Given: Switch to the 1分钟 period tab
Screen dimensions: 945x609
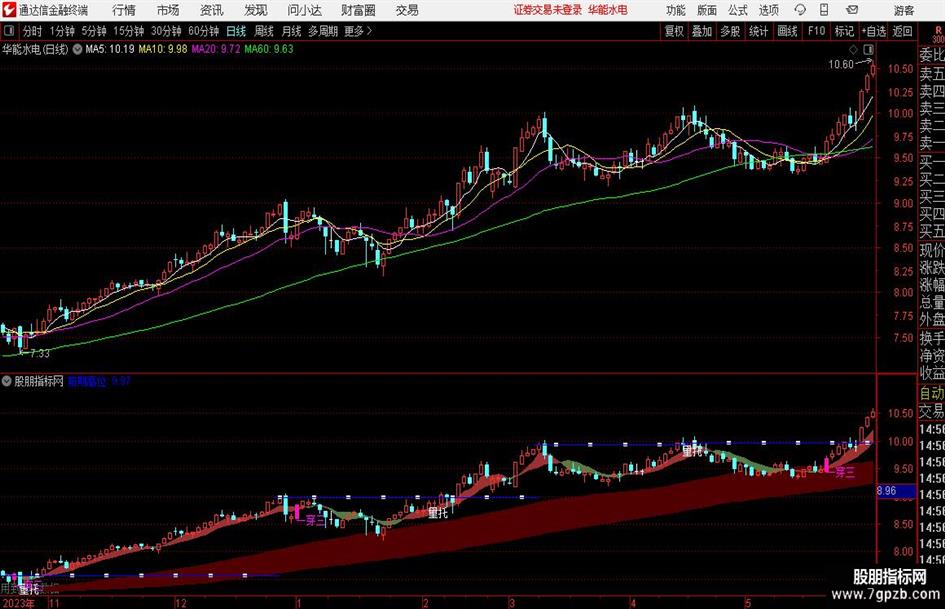Looking at the screenshot, I should coord(62,31).
